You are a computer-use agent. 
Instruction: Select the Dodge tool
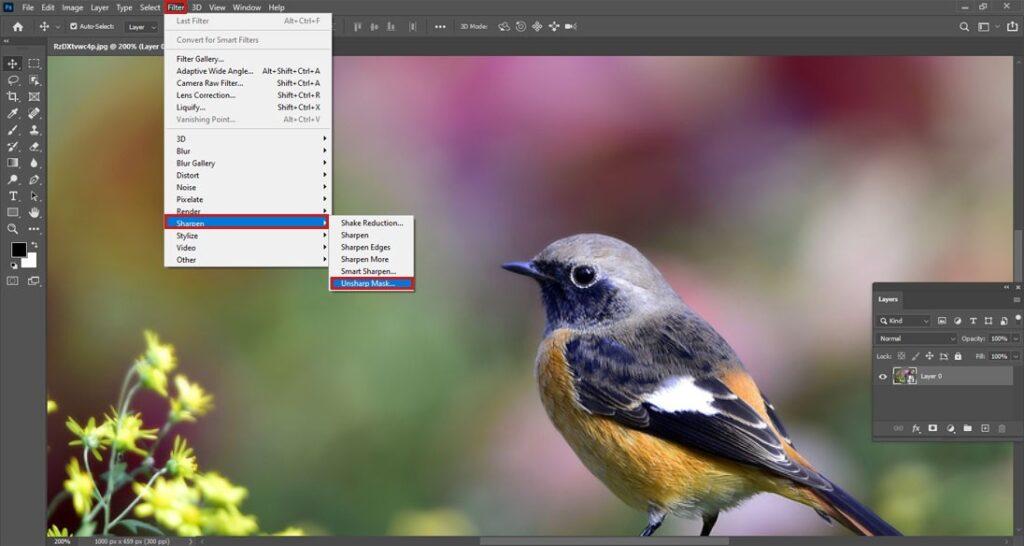point(12,180)
